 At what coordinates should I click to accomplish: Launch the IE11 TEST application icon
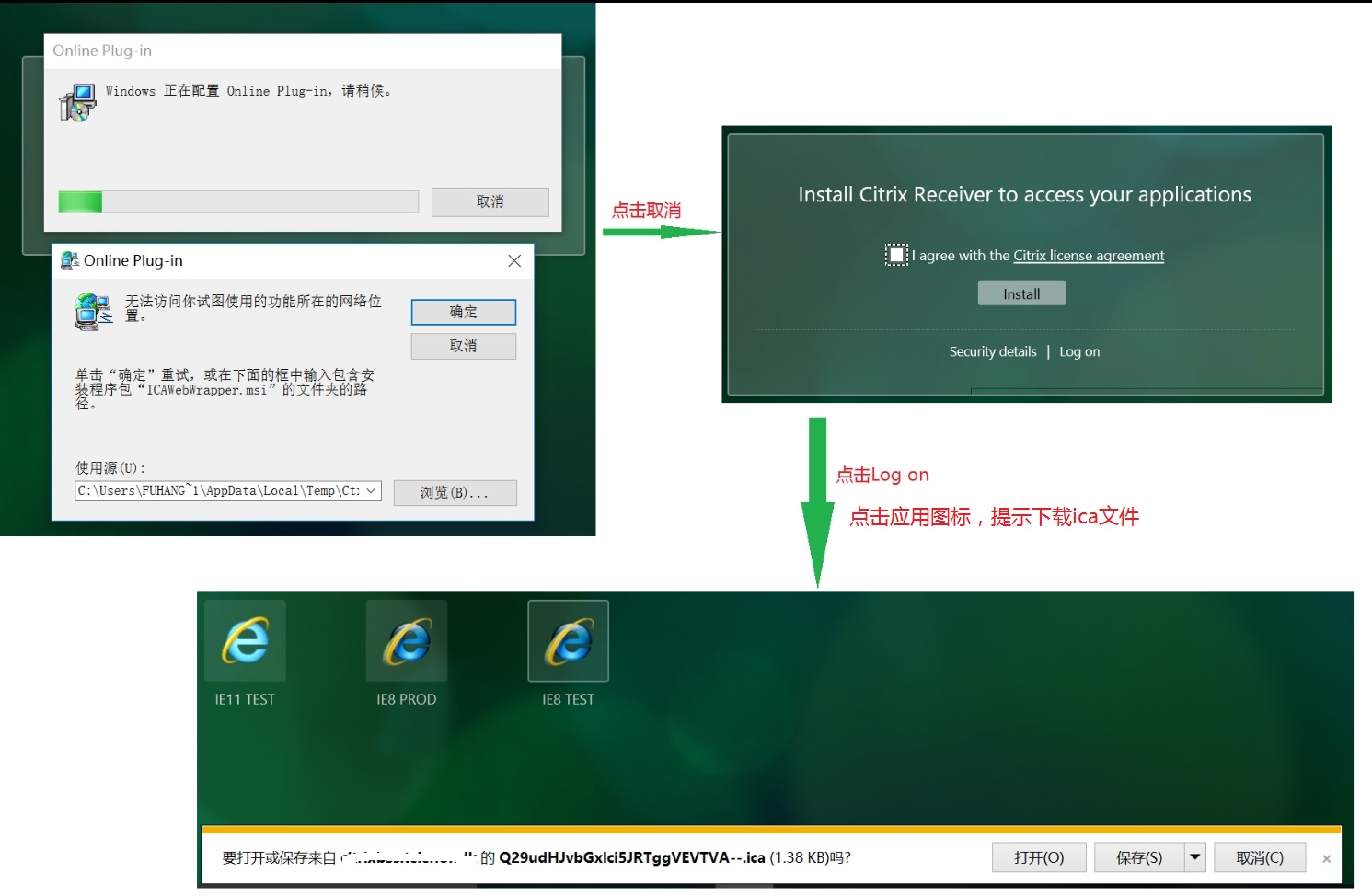click(245, 641)
